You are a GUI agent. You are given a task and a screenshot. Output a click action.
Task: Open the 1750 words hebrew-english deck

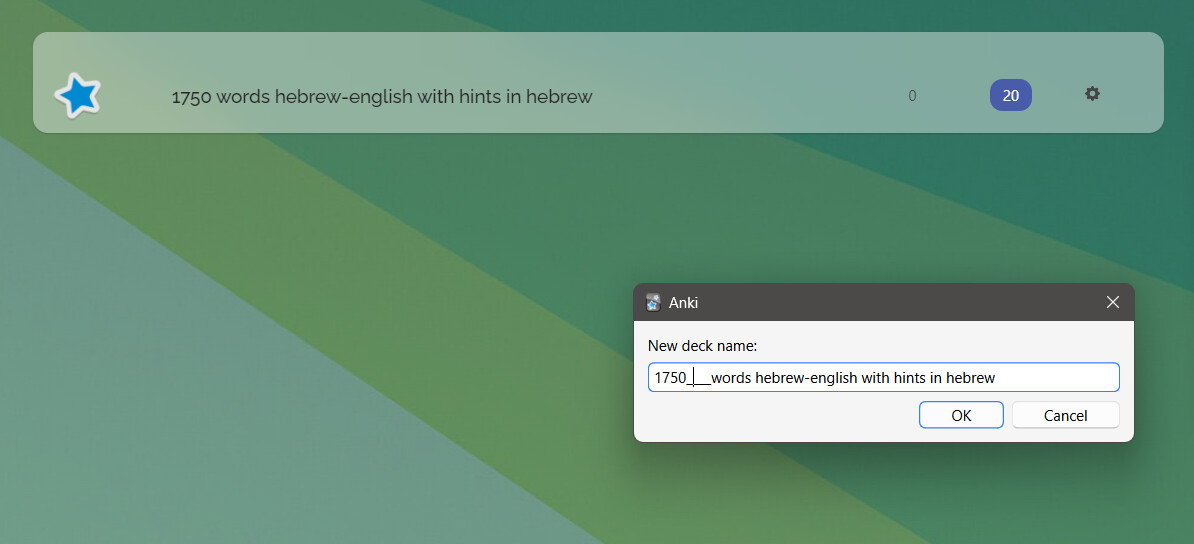[x=382, y=97]
